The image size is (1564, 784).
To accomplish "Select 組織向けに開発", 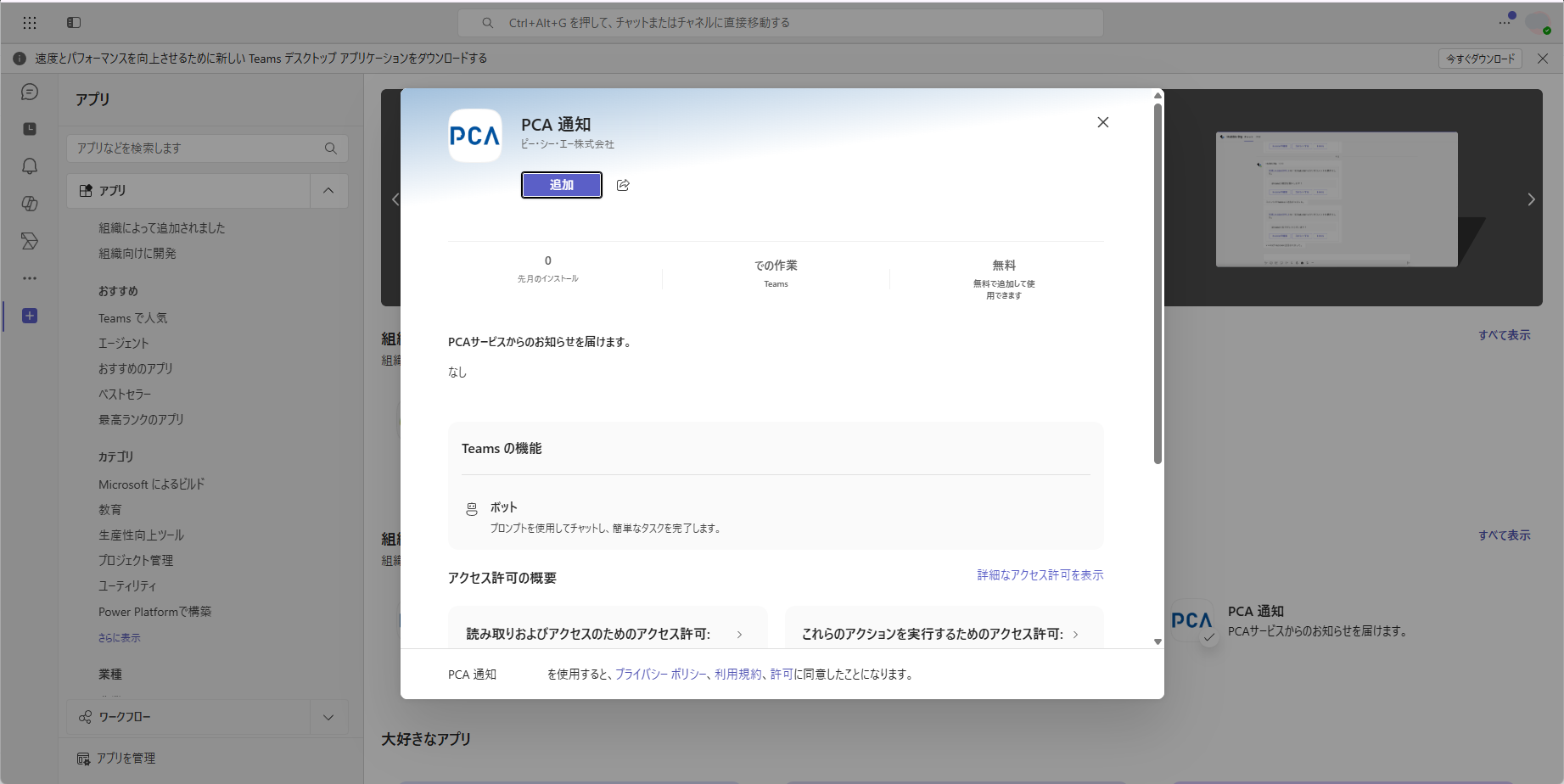I will pos(137,254).
